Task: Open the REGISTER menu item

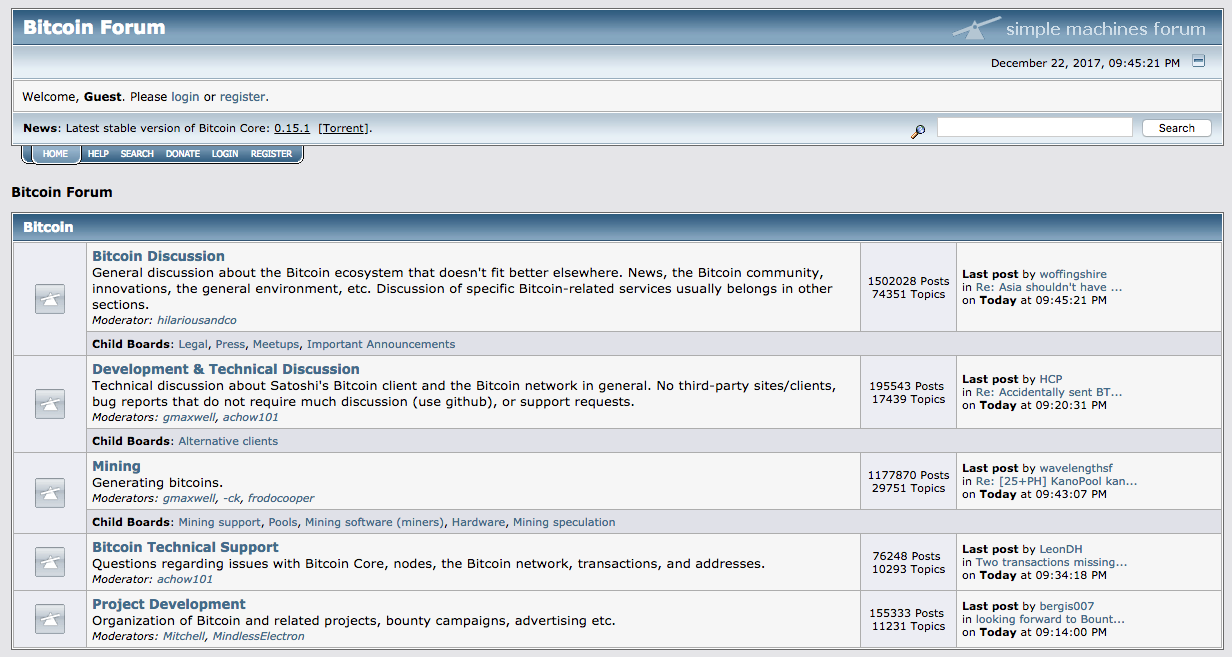Action: pyautogui.click(x=271, y=154)
